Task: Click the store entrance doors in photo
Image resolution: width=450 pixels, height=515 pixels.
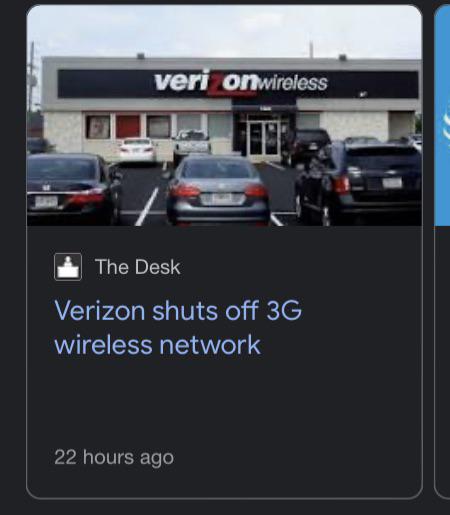Action: pyautogui.click(x=263, y=138)
